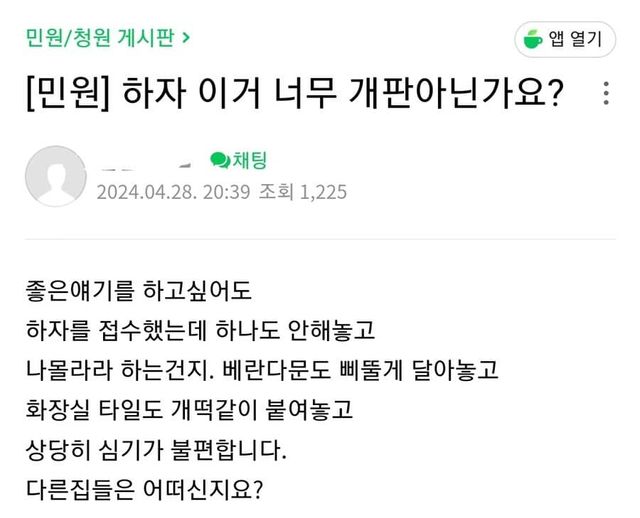Viewport: 640px width, 518px height.
Task: Open the three-dot more options menu
Action: (605, 95)
